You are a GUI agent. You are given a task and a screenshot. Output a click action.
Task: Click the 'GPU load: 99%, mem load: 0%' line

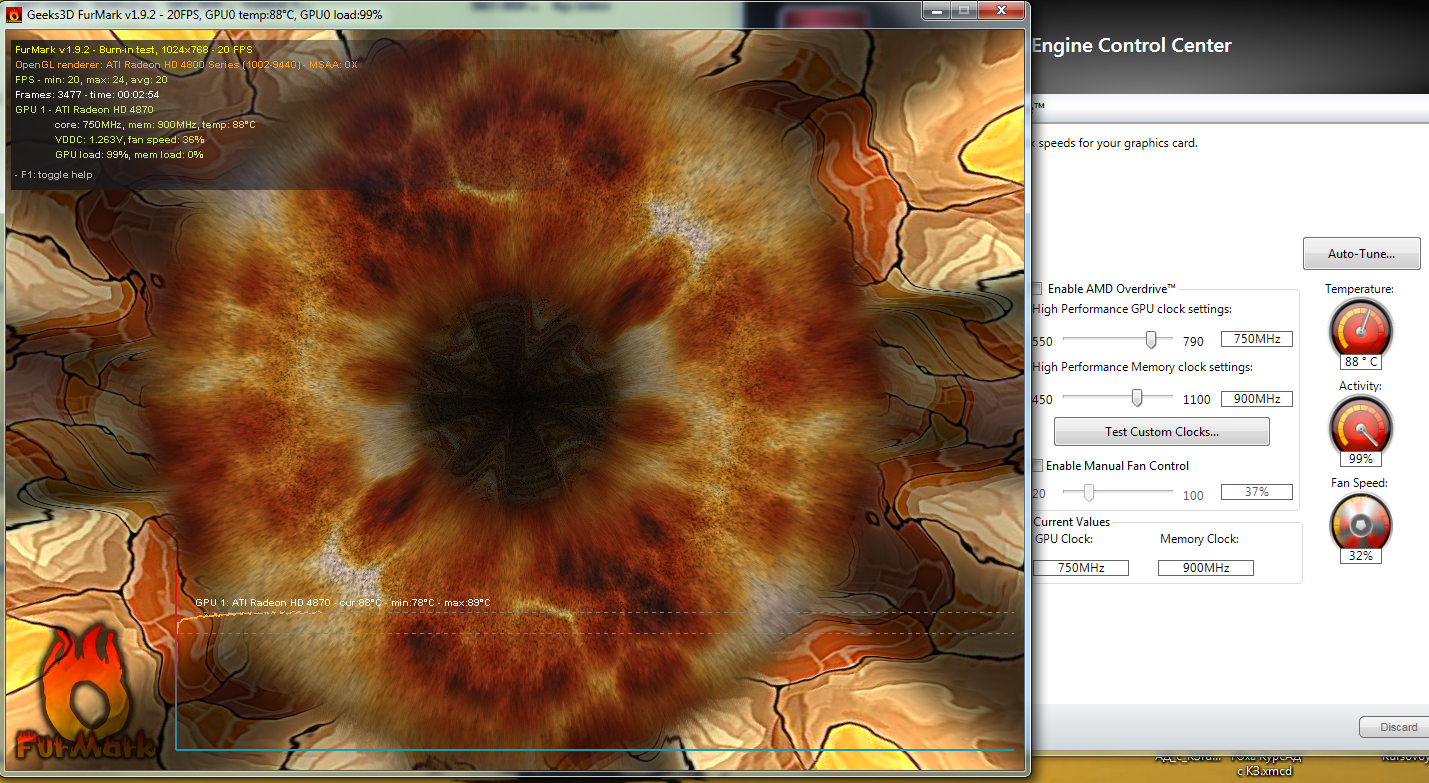[x=129, y=155]
